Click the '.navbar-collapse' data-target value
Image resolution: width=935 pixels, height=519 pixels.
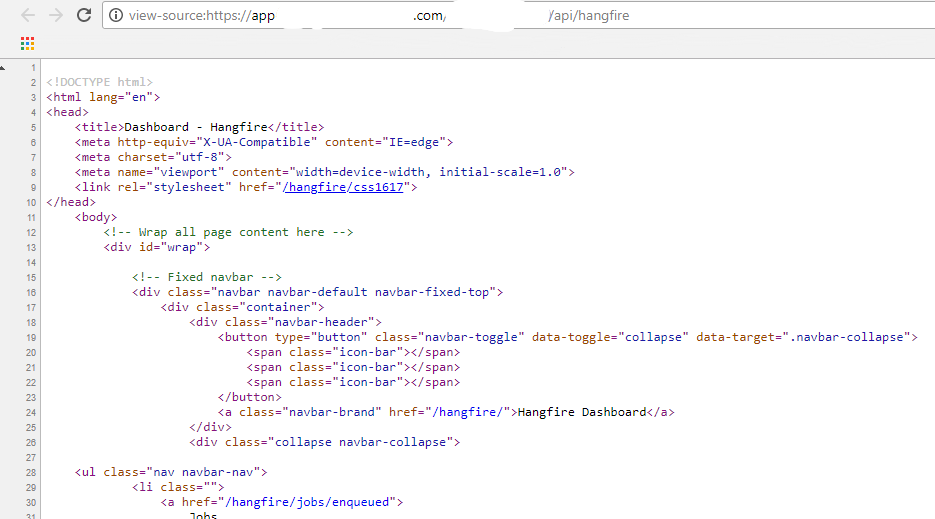click(x=847, y=337)
